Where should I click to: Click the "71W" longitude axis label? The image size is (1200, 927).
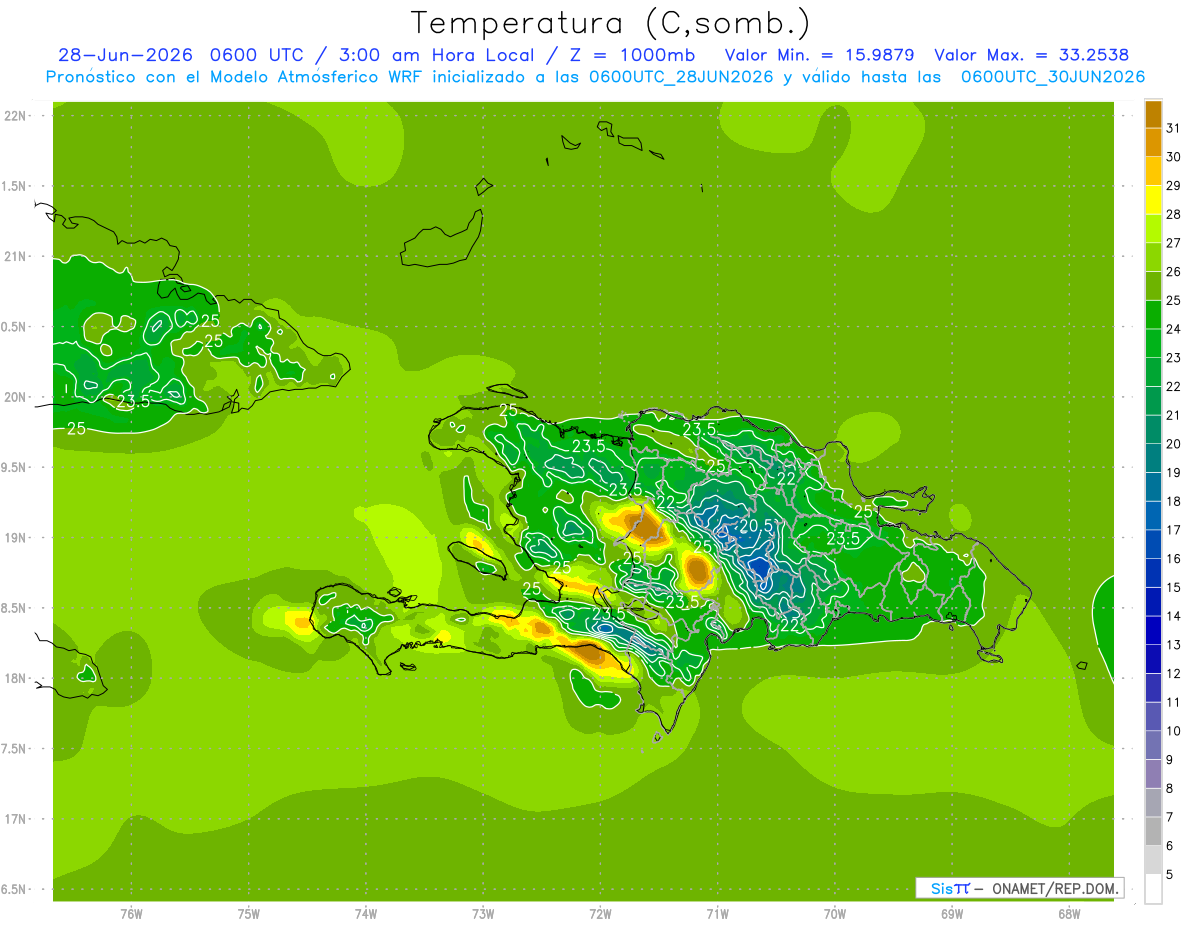717,914
